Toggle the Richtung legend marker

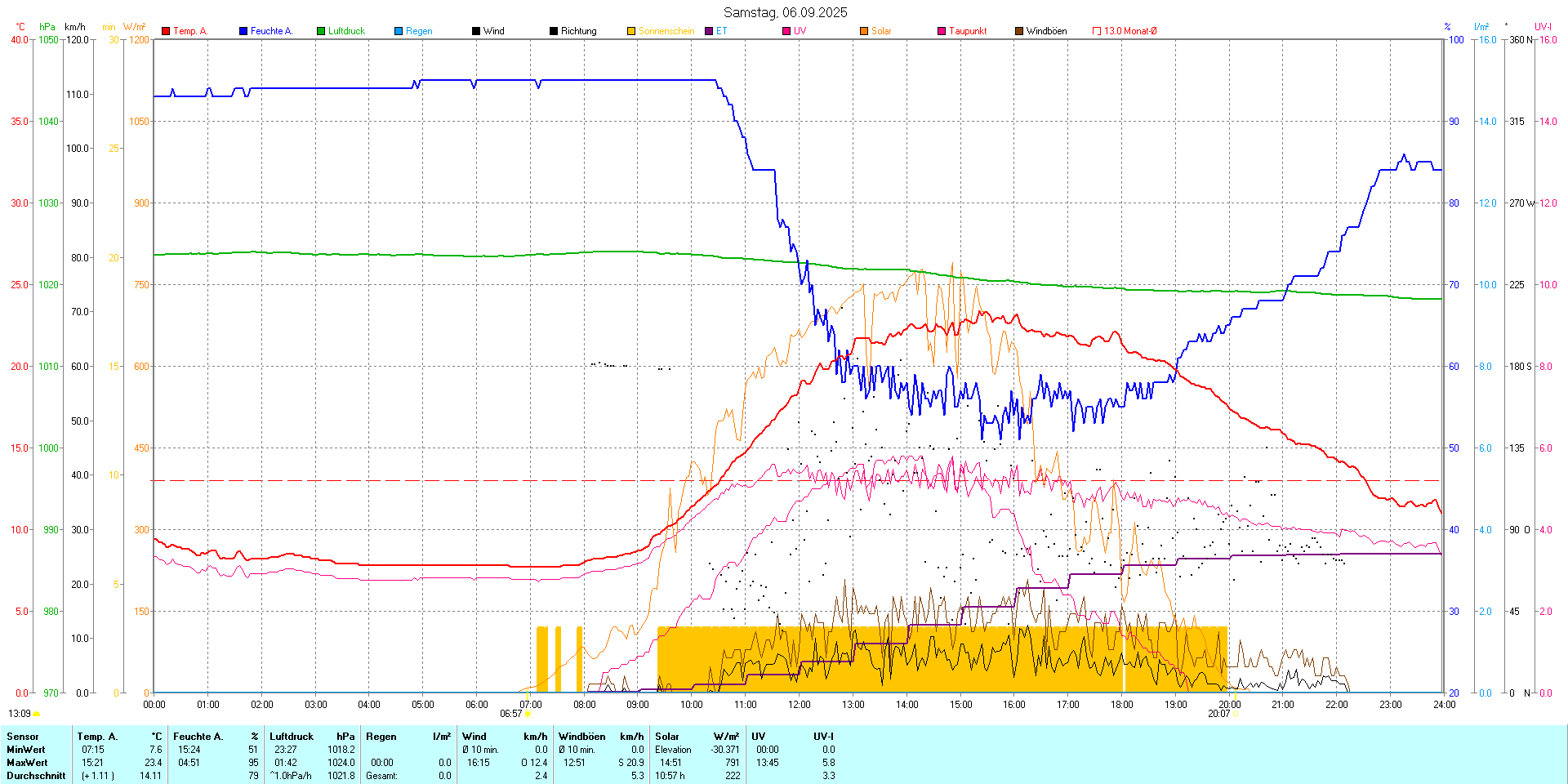tap(554, 31)
